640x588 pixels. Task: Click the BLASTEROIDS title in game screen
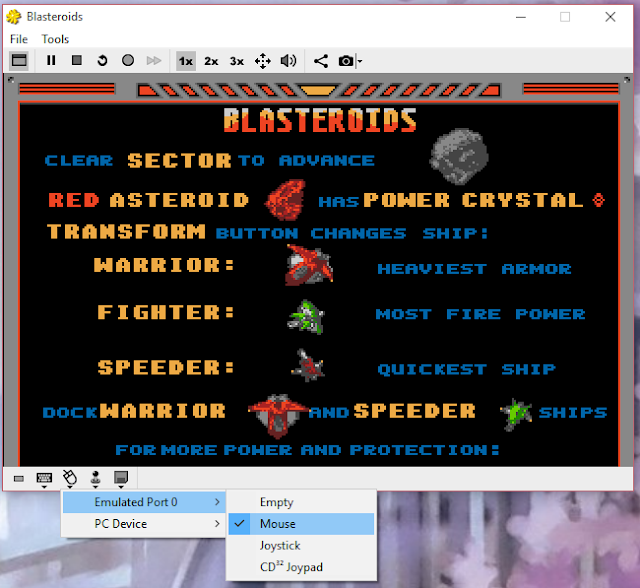[320, 120]
